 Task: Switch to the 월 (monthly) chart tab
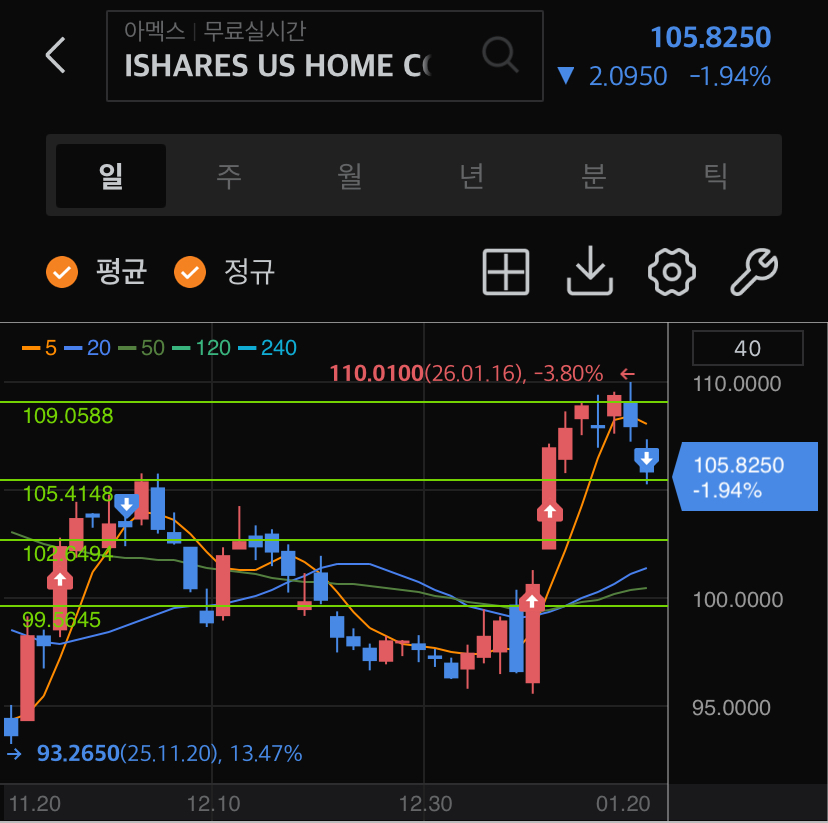point(350,176)
